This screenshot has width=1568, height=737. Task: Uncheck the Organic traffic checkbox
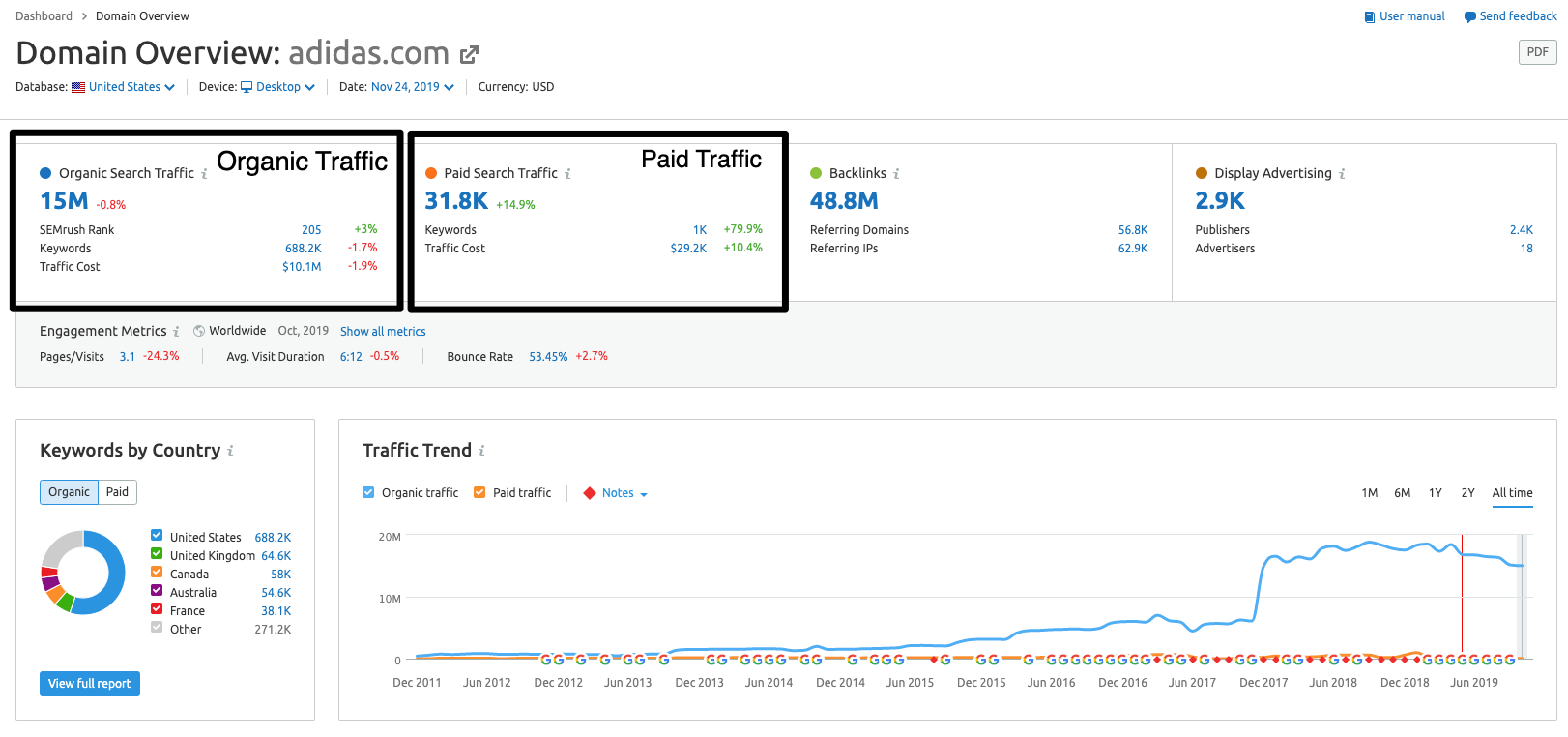pyautogui.click(x=368, y=492)
